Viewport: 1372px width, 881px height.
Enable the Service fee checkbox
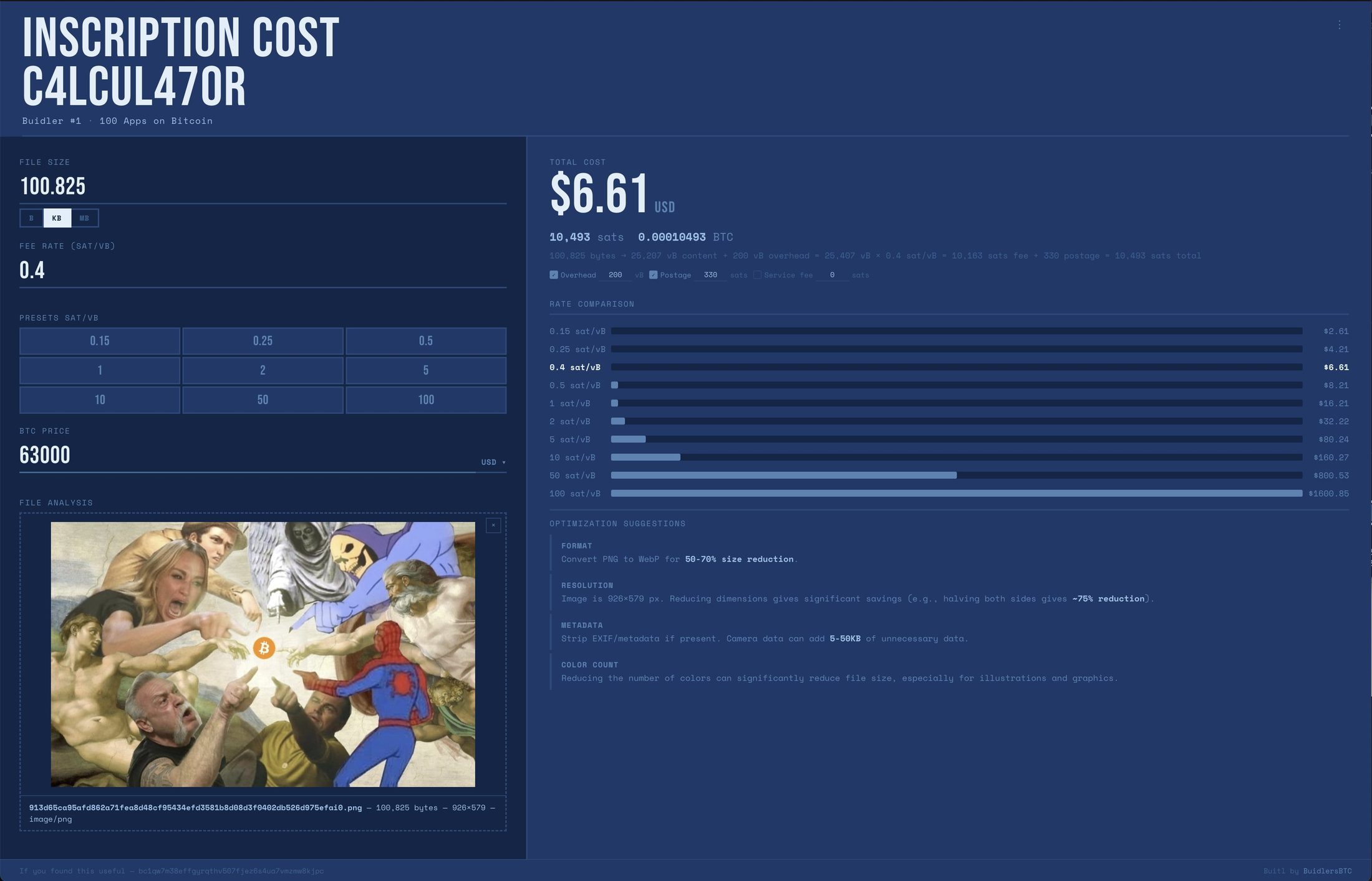(757, 275)
